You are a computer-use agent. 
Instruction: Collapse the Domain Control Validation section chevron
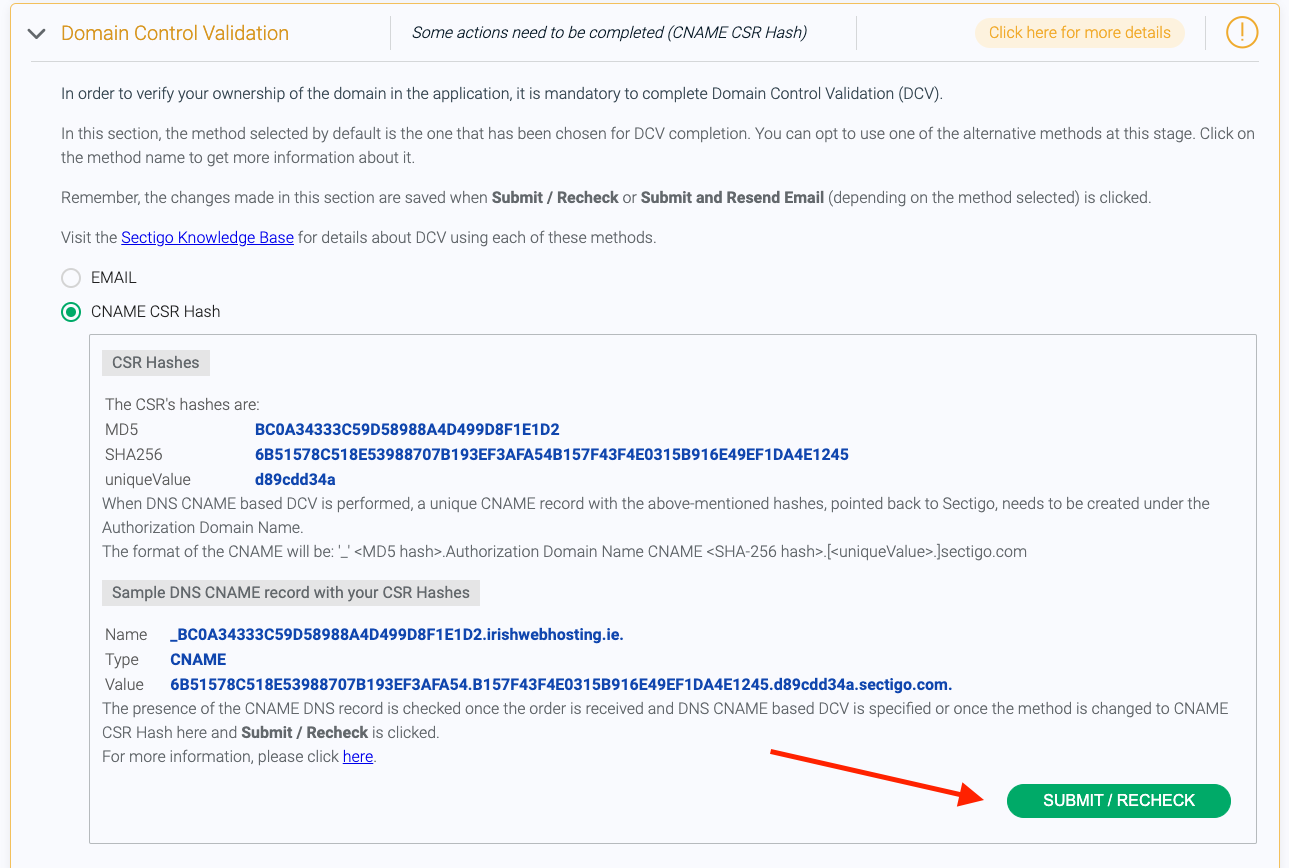37,33
